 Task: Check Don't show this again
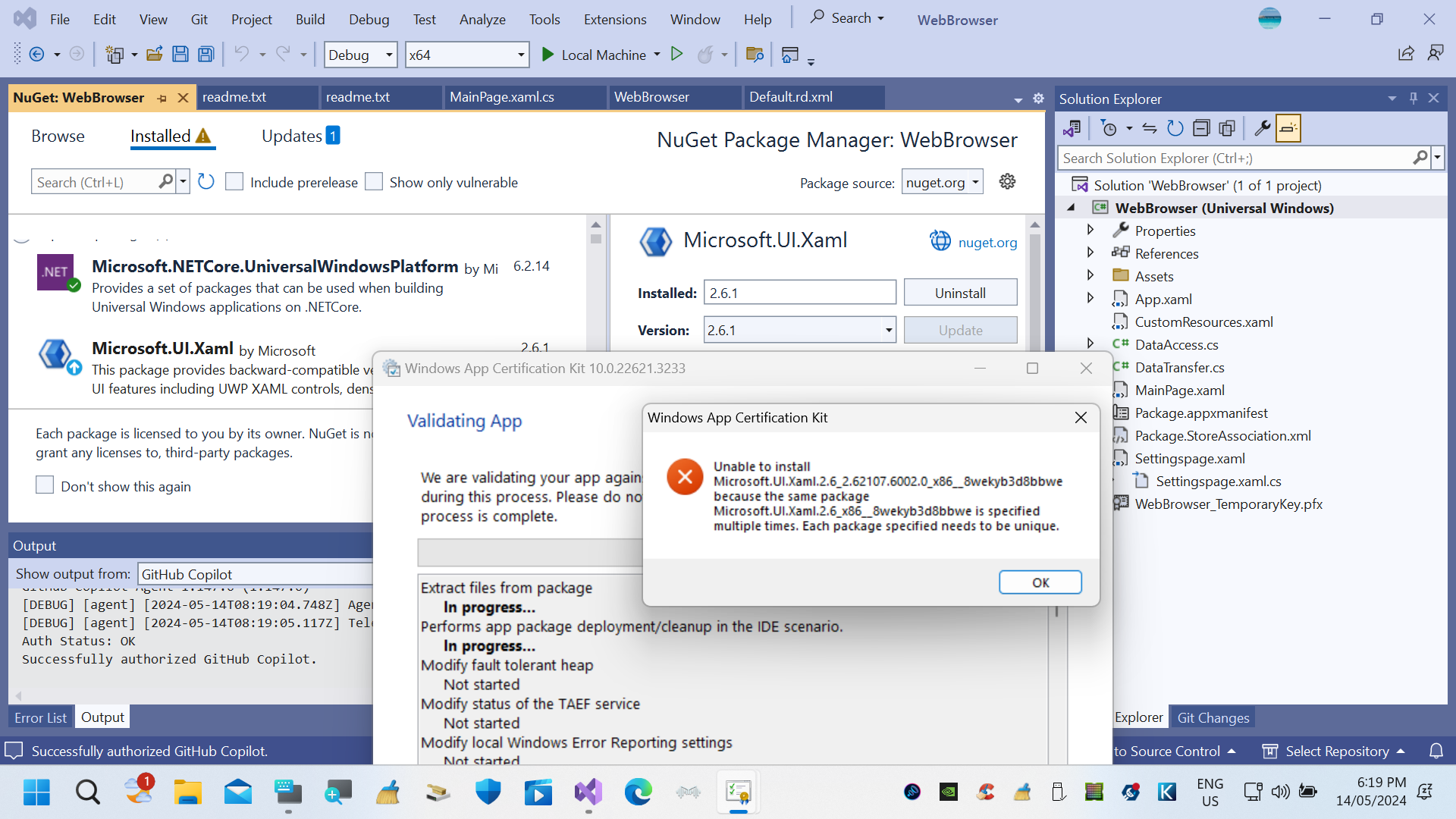45,485
